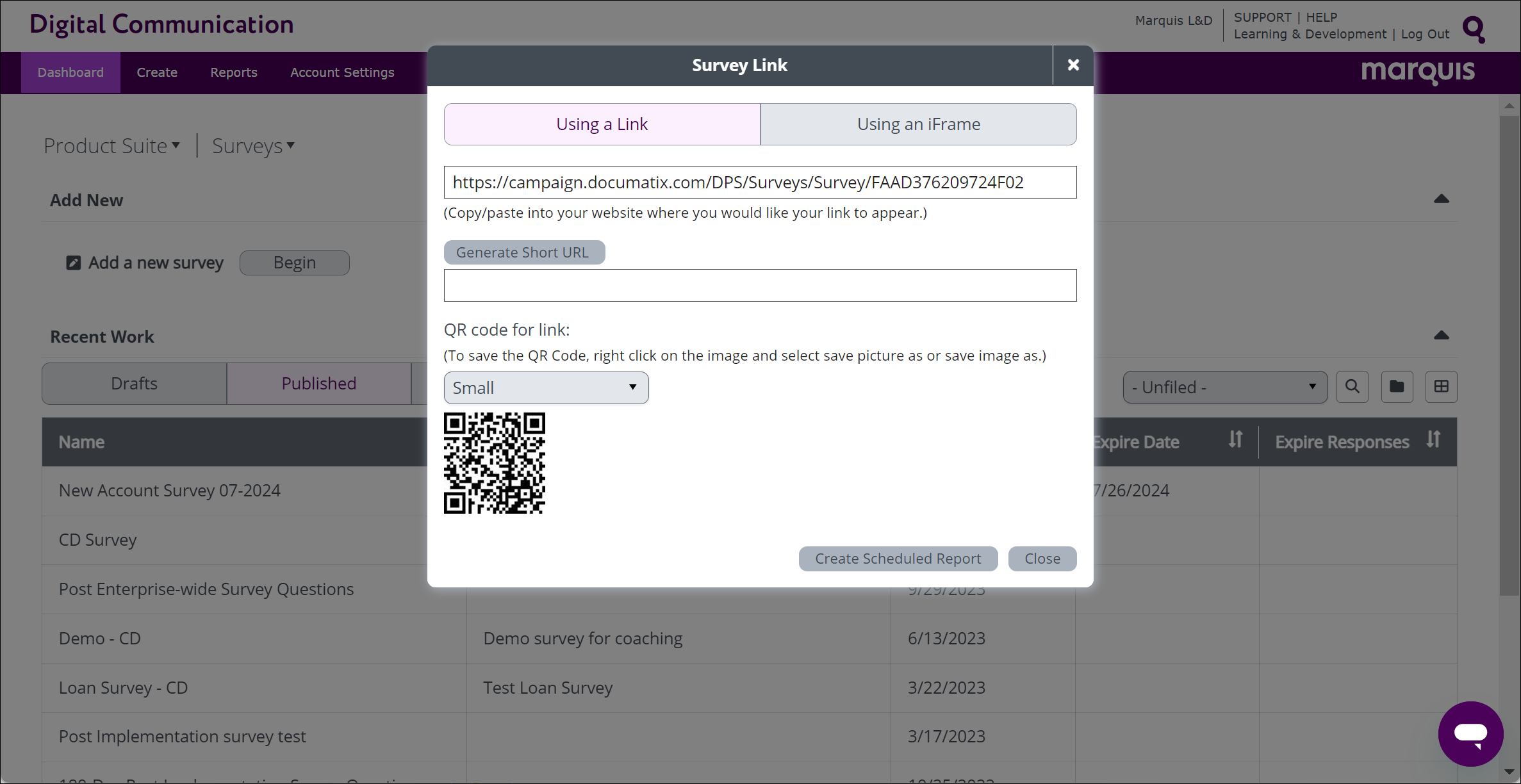Click the SUPPORT link

pos(1262,17)
